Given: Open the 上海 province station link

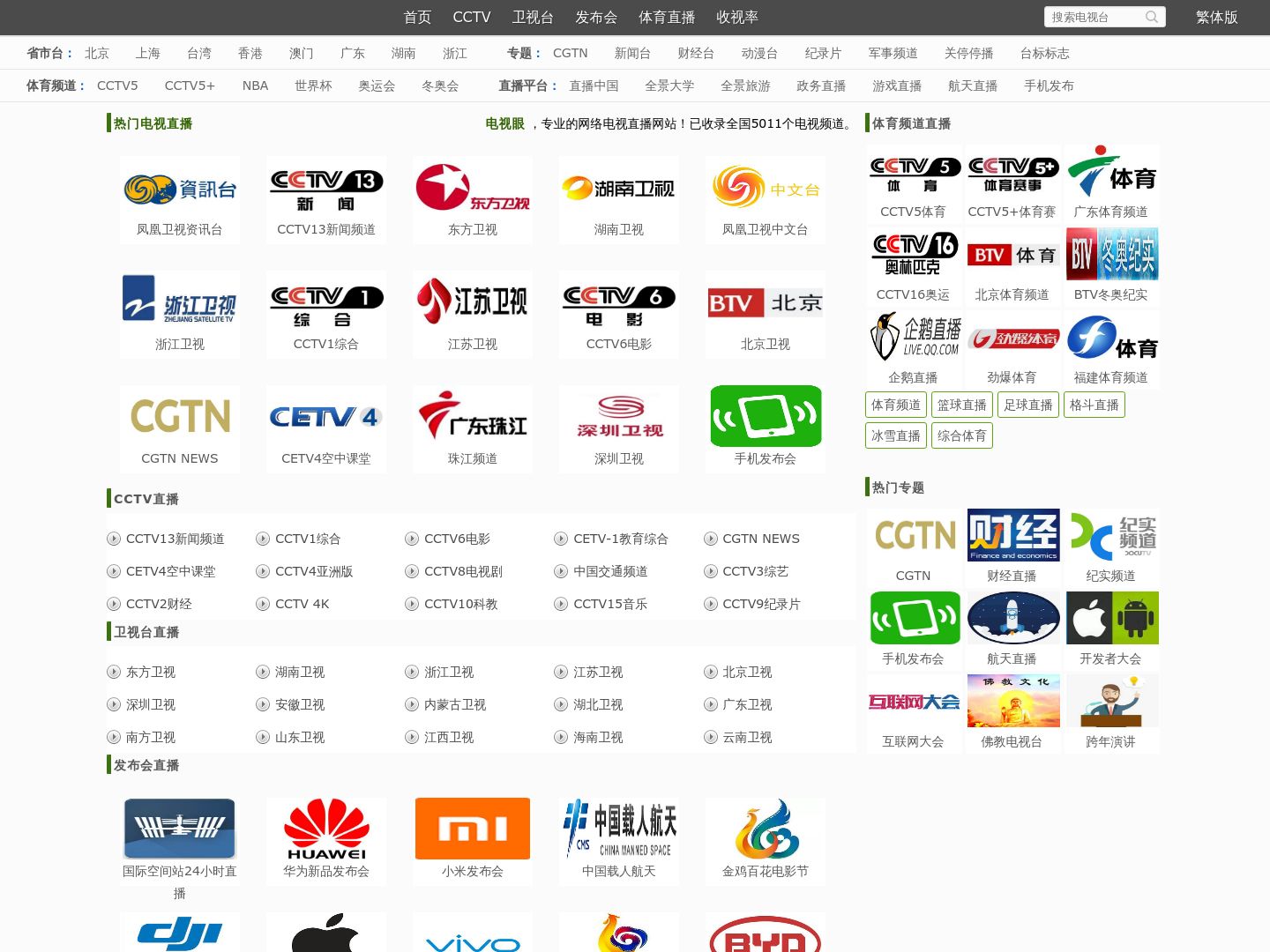Looking at the screenshot, I should [148, 53].
